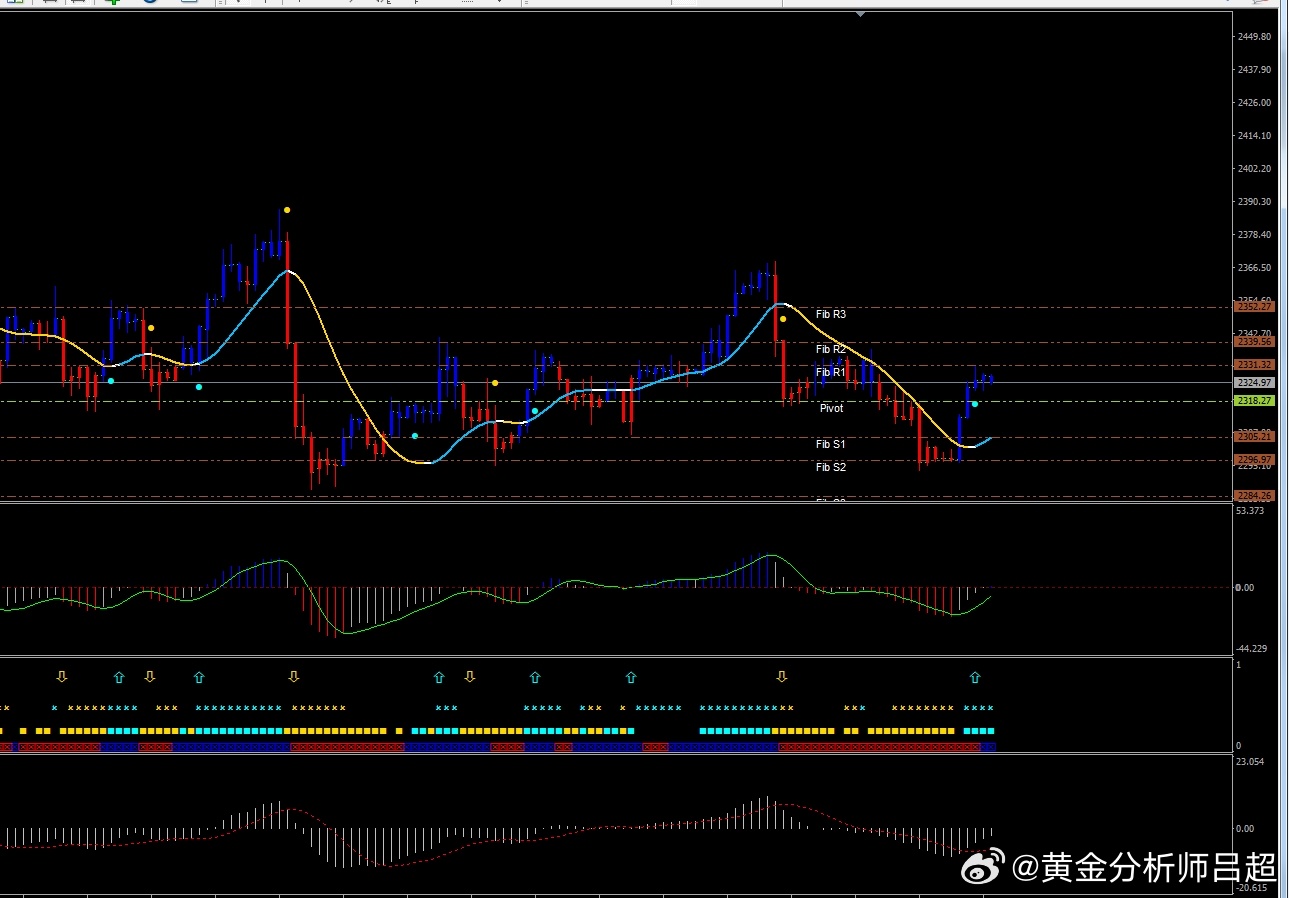
Task: Select the Fib R3 level label
Action: (830, 314)
